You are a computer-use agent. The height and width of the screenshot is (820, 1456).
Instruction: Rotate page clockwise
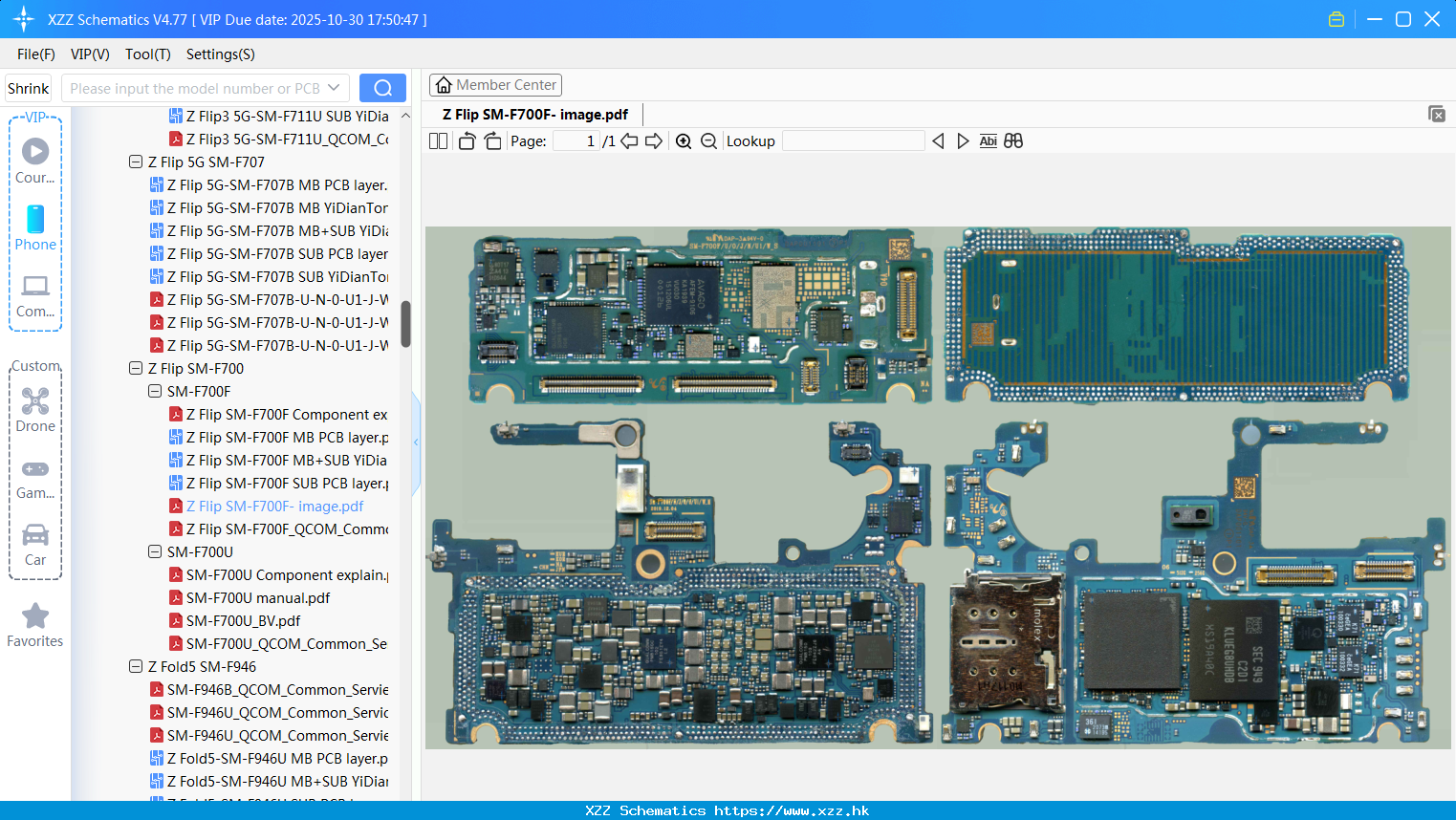point(492,141)
